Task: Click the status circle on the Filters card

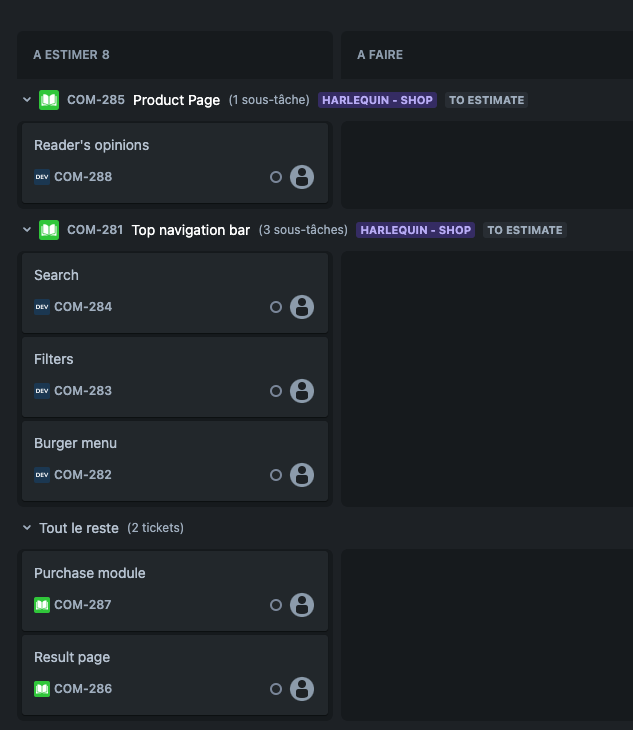Action: pyautogui.click(x=276, y=391)
